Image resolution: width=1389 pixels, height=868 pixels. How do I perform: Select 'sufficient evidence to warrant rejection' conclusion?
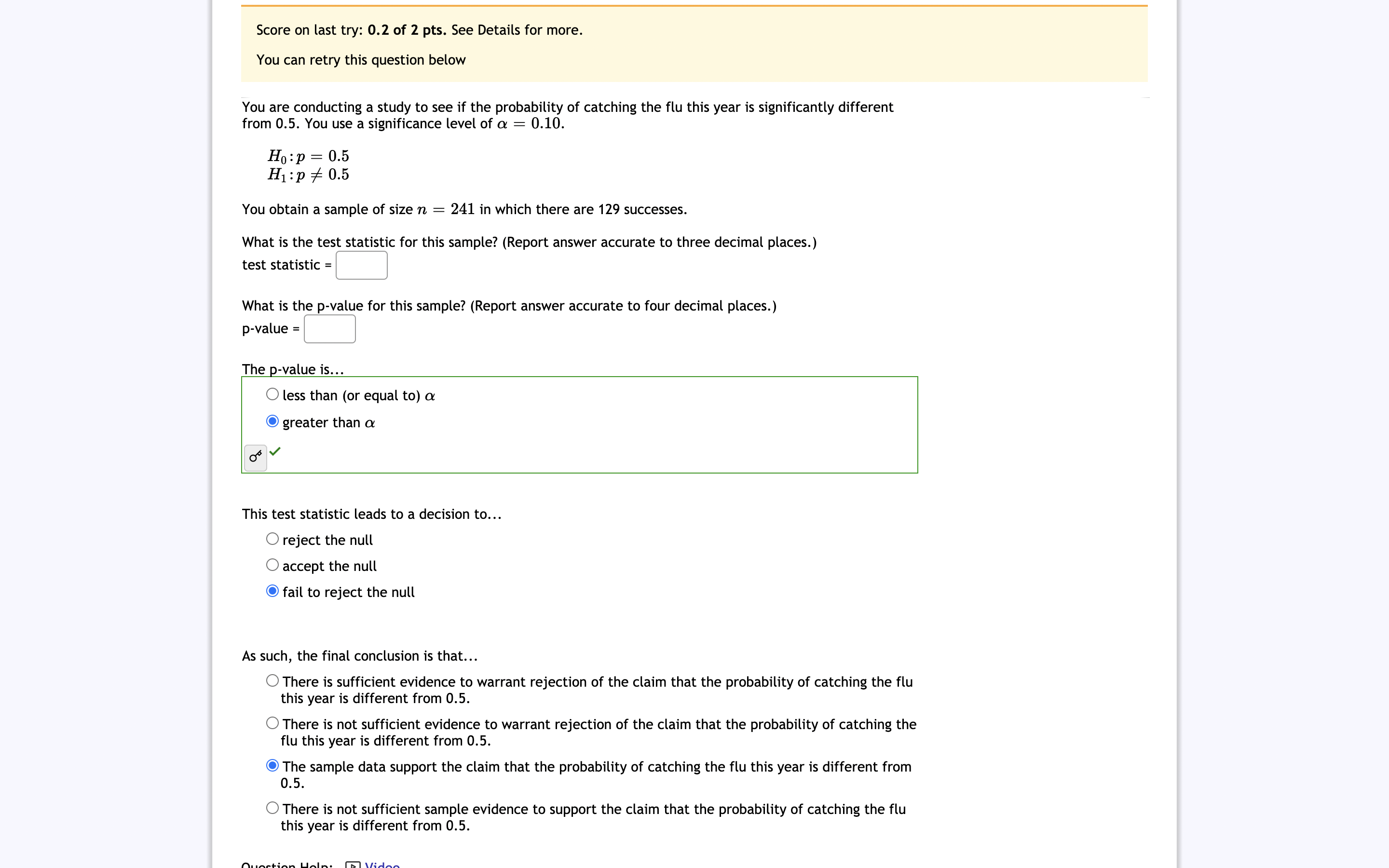pyautogui.click(x=272, y=681)
